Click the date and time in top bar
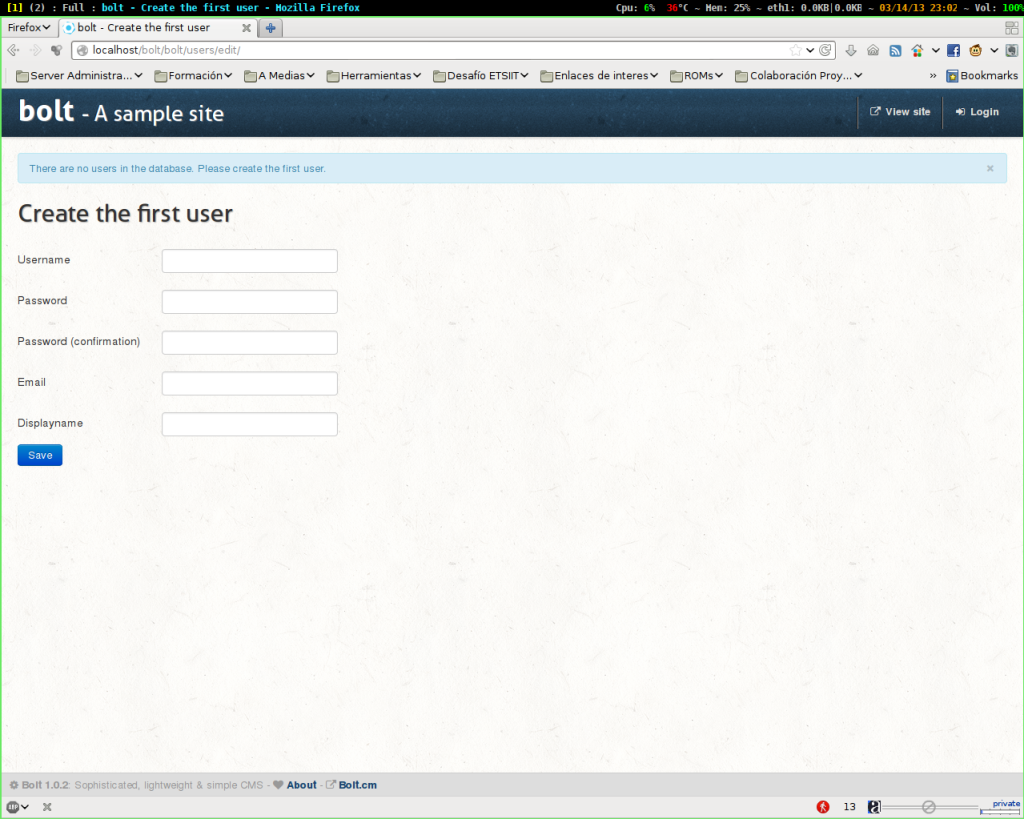1024x819 pixels. click(918, 8)
